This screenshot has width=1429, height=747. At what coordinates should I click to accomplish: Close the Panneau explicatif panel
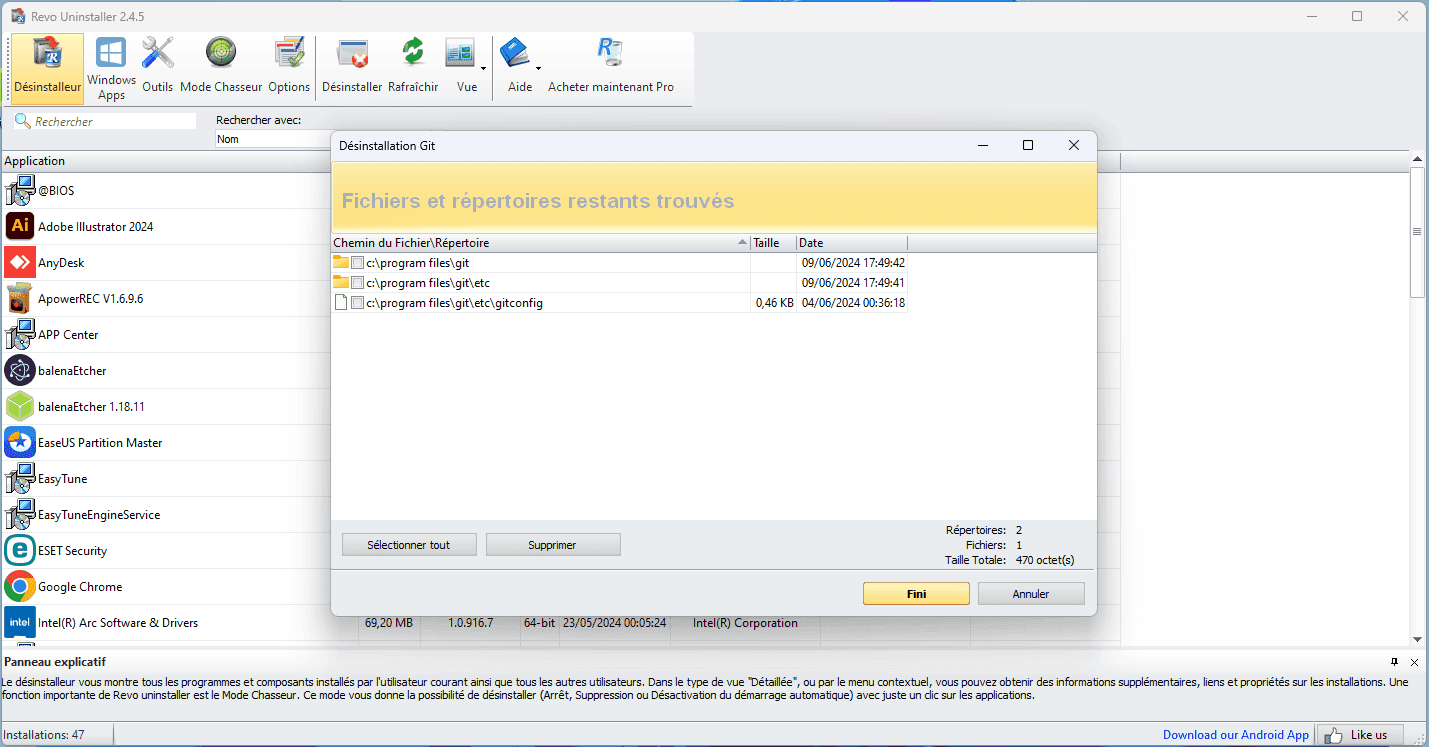click(1414, 662)
